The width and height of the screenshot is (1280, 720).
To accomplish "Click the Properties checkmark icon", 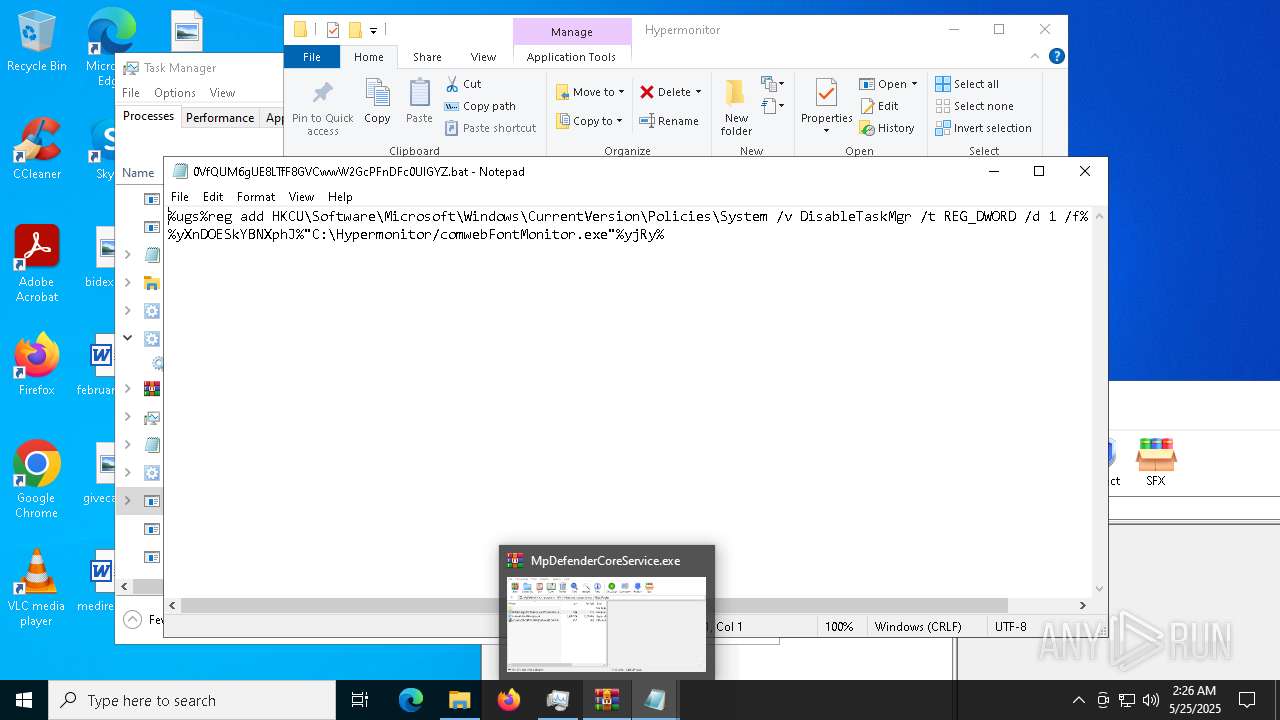I will pos(826,93).
